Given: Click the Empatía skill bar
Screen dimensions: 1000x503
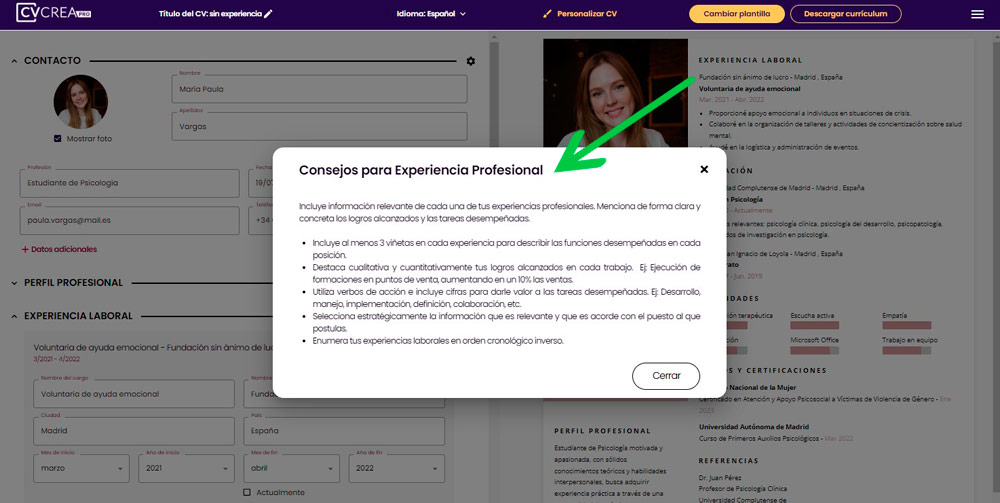Looking at the screenshot, I should pyautogui.click(x=906, y=325).
